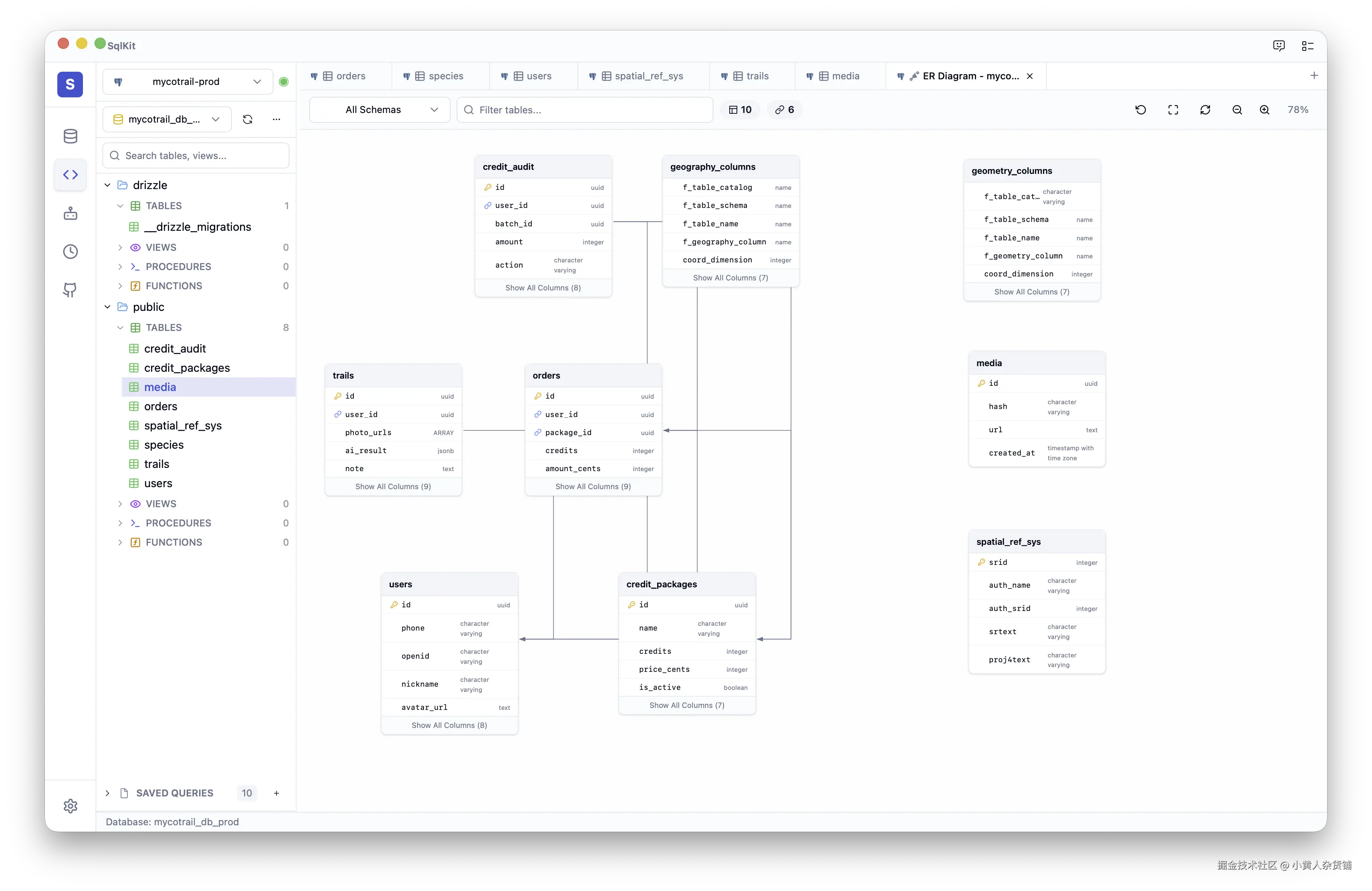Switch to the spatial_ref_sys tab
The height and width of the screenshot is (891, 1372).
coord(643,76)
